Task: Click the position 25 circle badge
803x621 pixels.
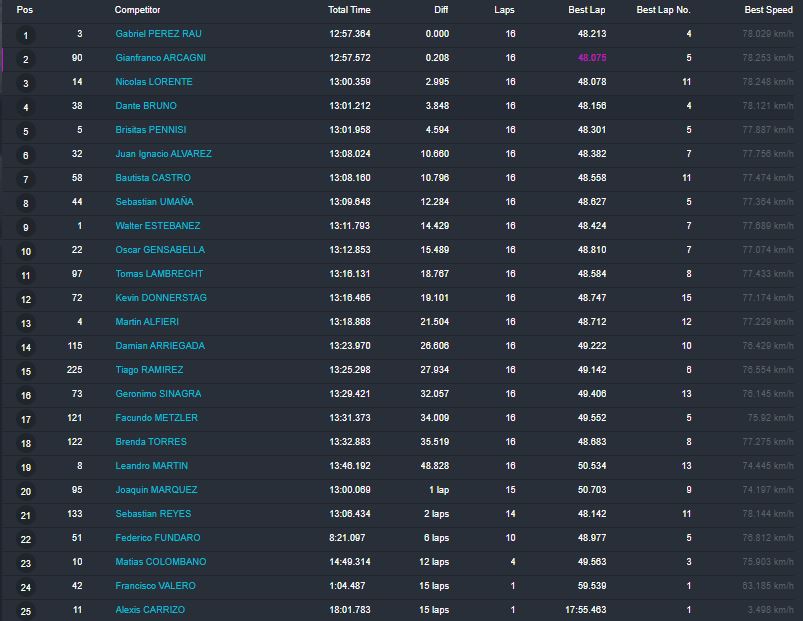Action: coord(26,611)
